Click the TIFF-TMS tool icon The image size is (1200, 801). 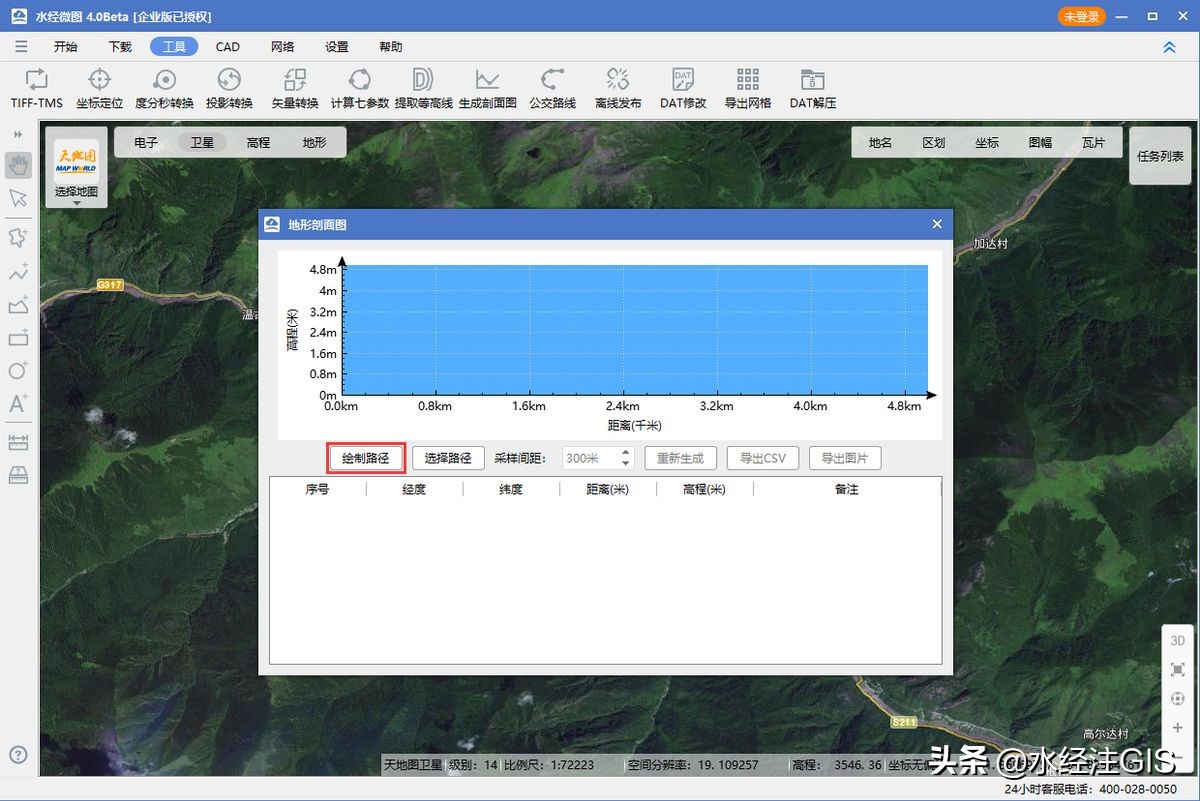[36, 81]
